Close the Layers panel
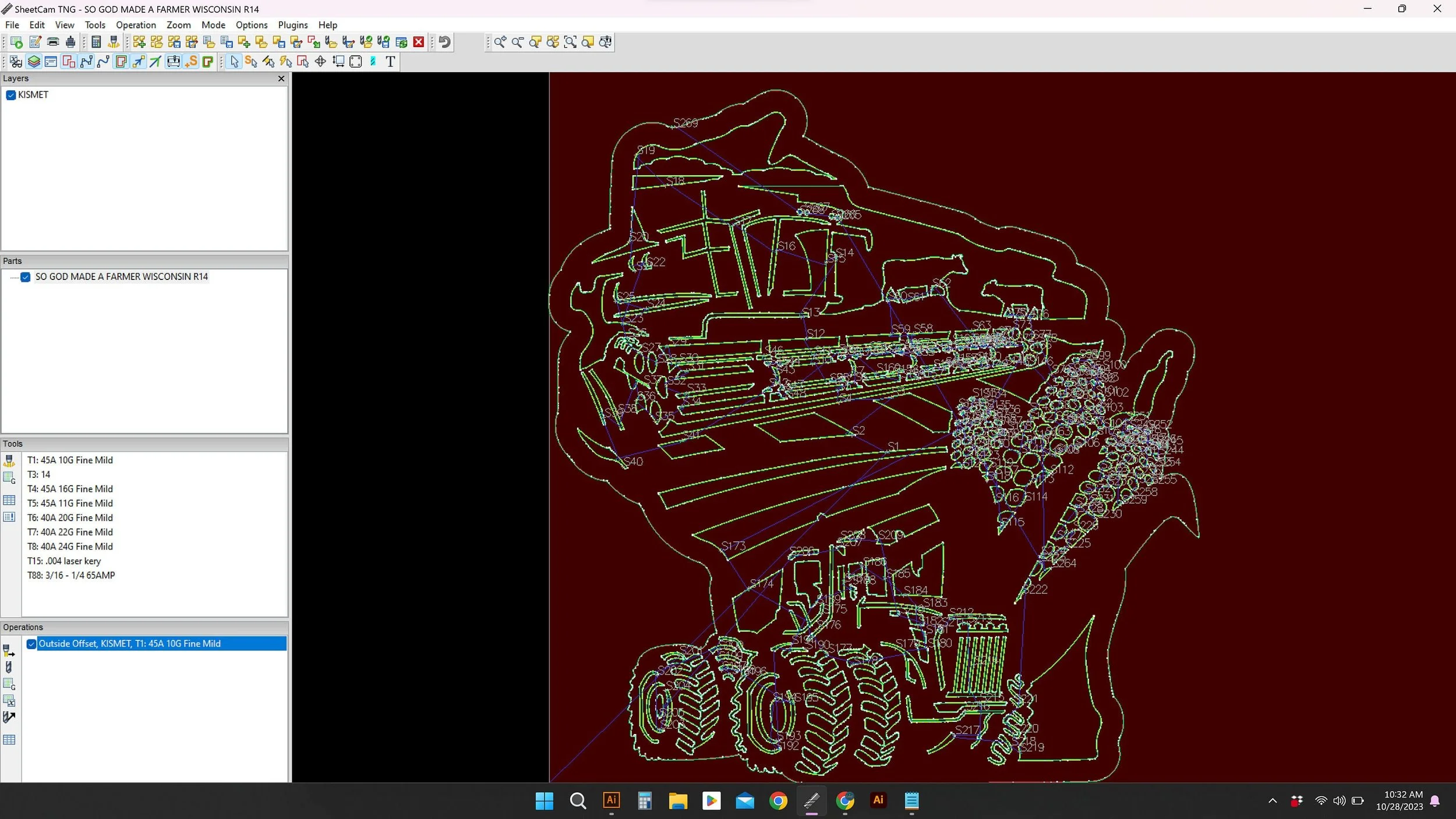The image size is (1456, 819). tap(281, 79)
